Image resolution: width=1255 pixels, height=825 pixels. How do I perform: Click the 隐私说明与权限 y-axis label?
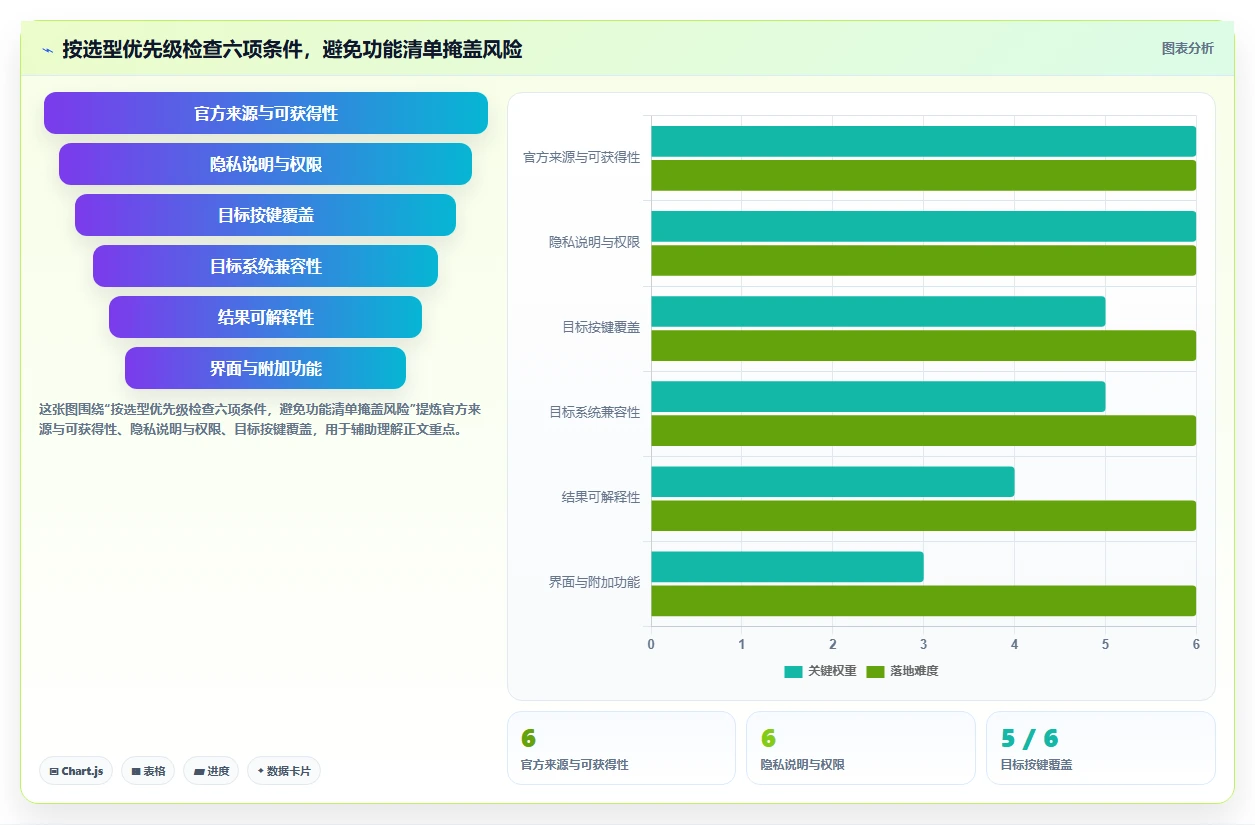594,242
